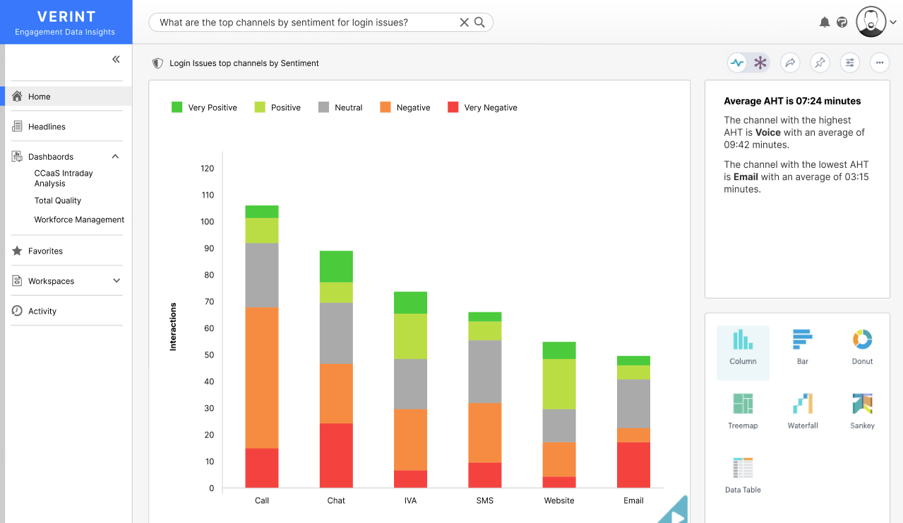Choose the Waterfall chart icon
903x523 pixels.
pyautogui.click(x=802, y=410)
